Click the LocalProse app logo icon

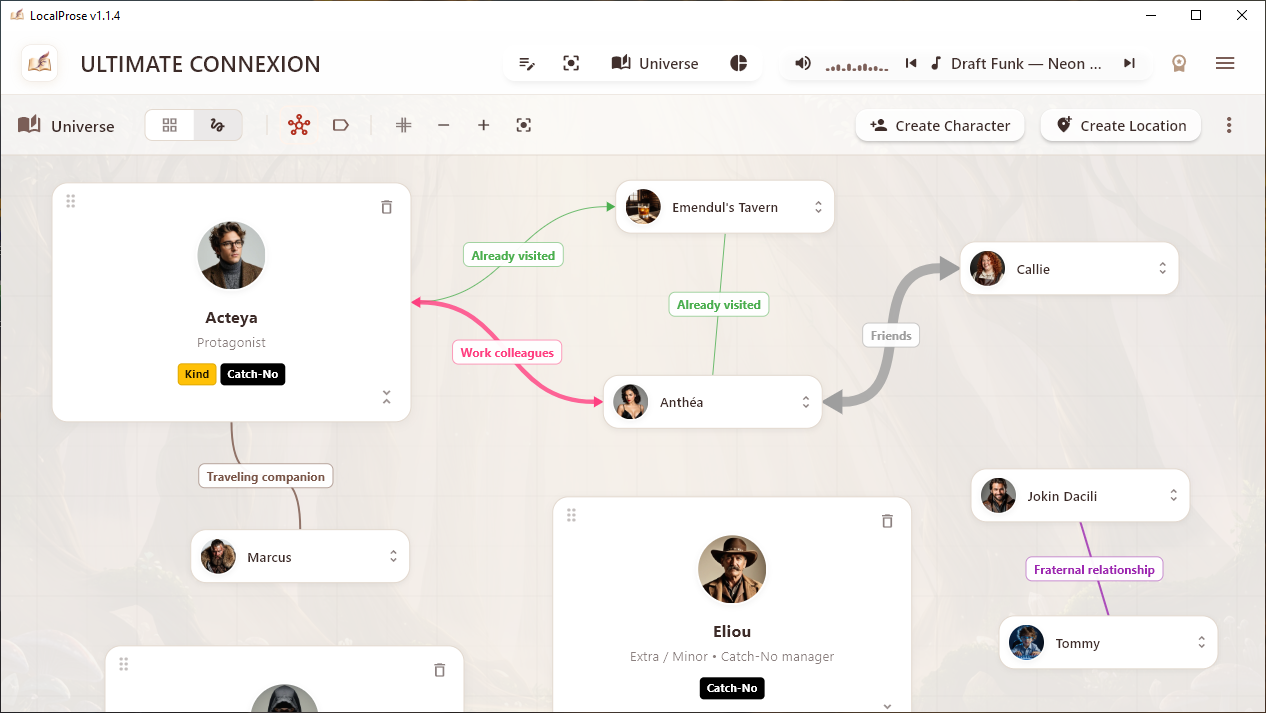[39, 63]
